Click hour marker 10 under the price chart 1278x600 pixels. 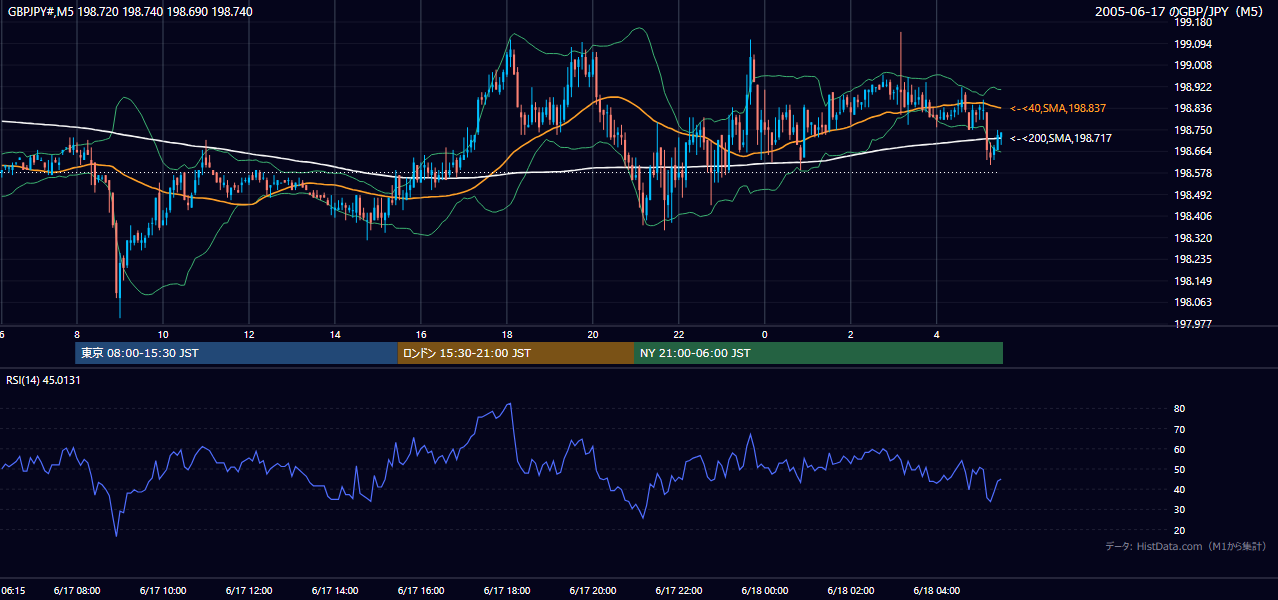(x=162, y=334)
